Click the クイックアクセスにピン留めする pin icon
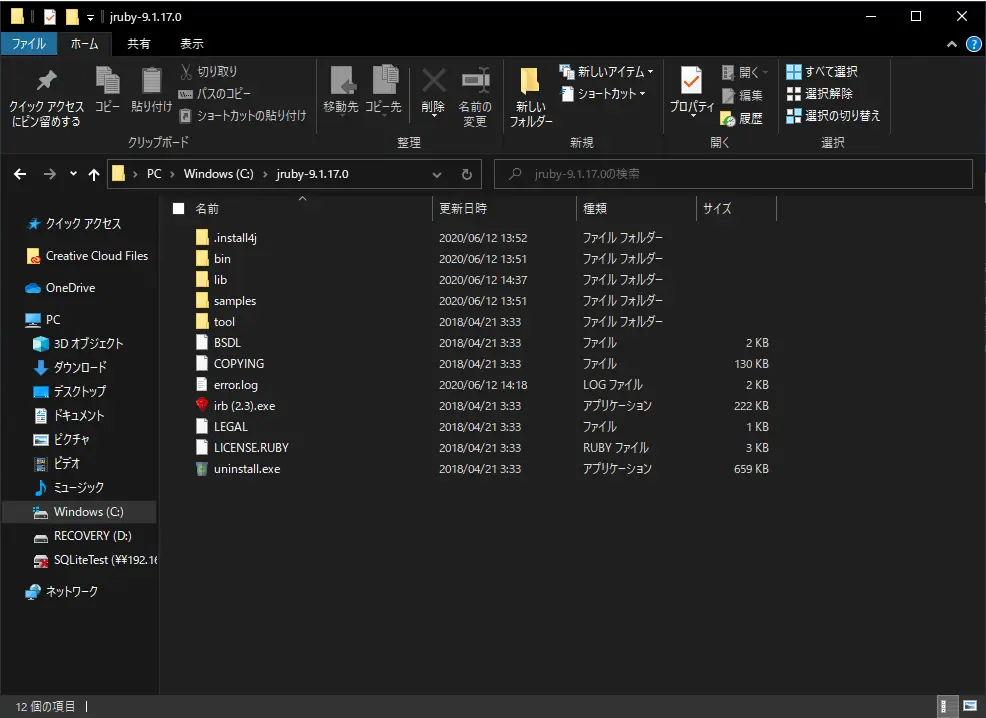Image resolution: width=986 pixels, height=718 pixels. 47,81
